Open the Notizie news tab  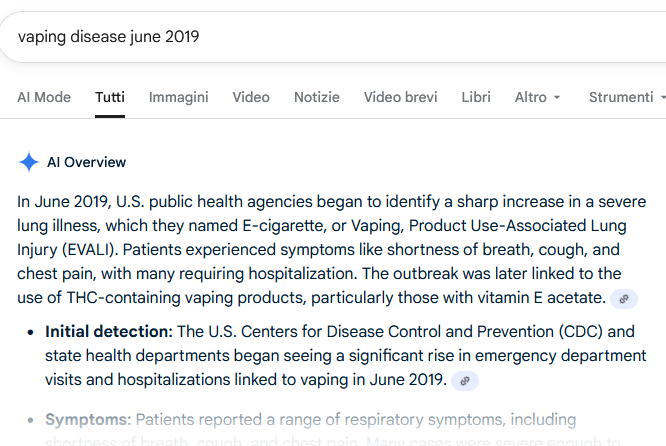(x=317, y=97)
